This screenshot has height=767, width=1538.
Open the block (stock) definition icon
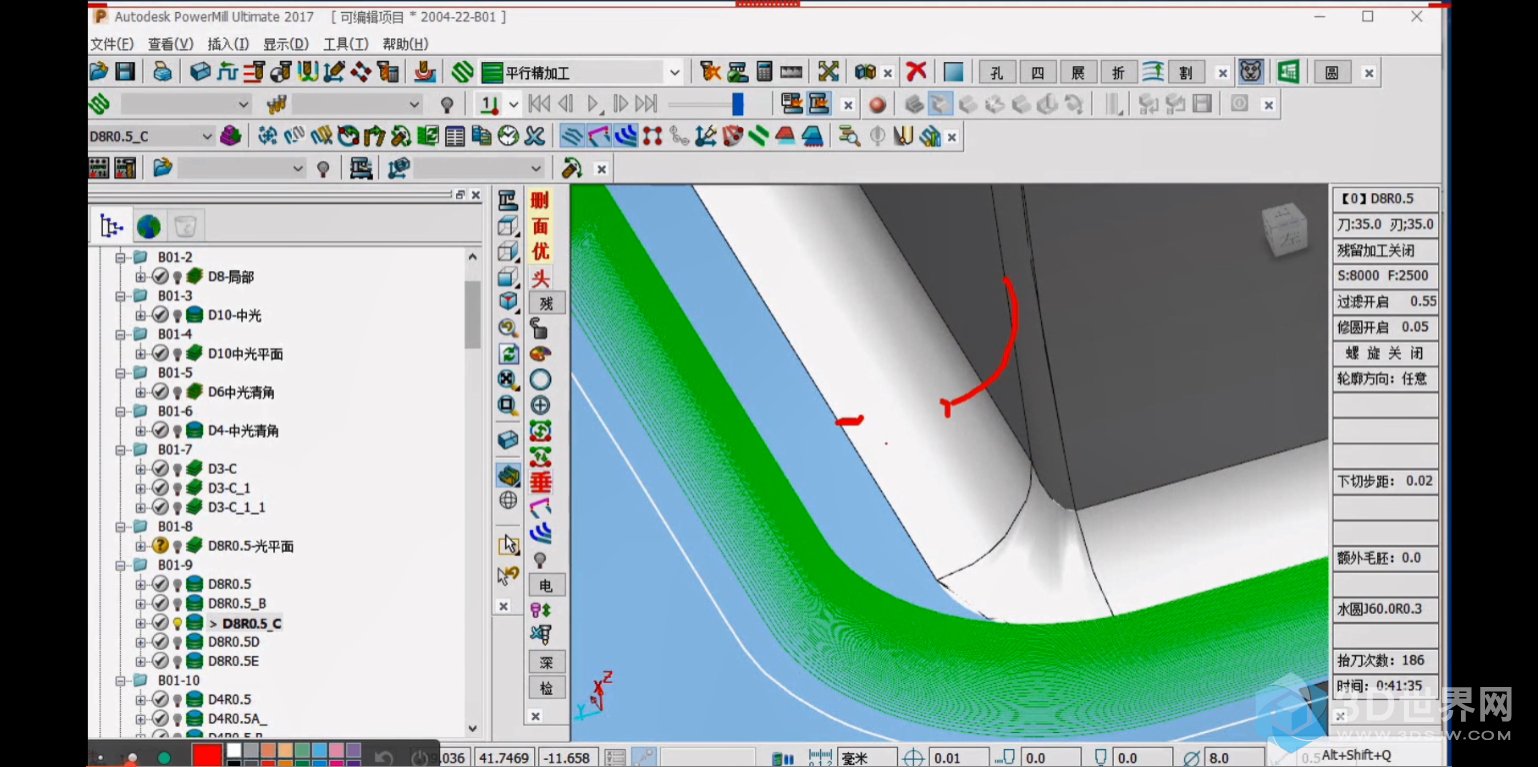(200, 72)
